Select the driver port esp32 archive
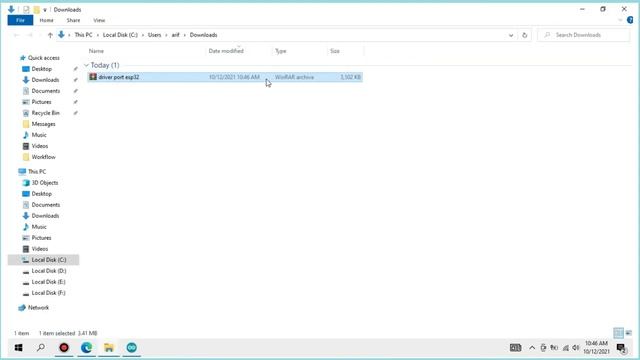640x360 pixels. pyautogui.click(x=225, y=77)
